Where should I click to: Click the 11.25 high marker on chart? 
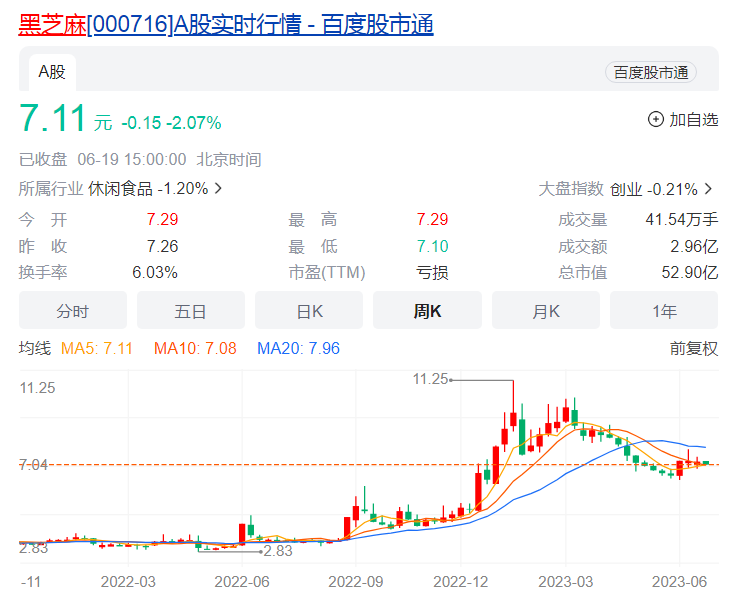tap(430, 379)
